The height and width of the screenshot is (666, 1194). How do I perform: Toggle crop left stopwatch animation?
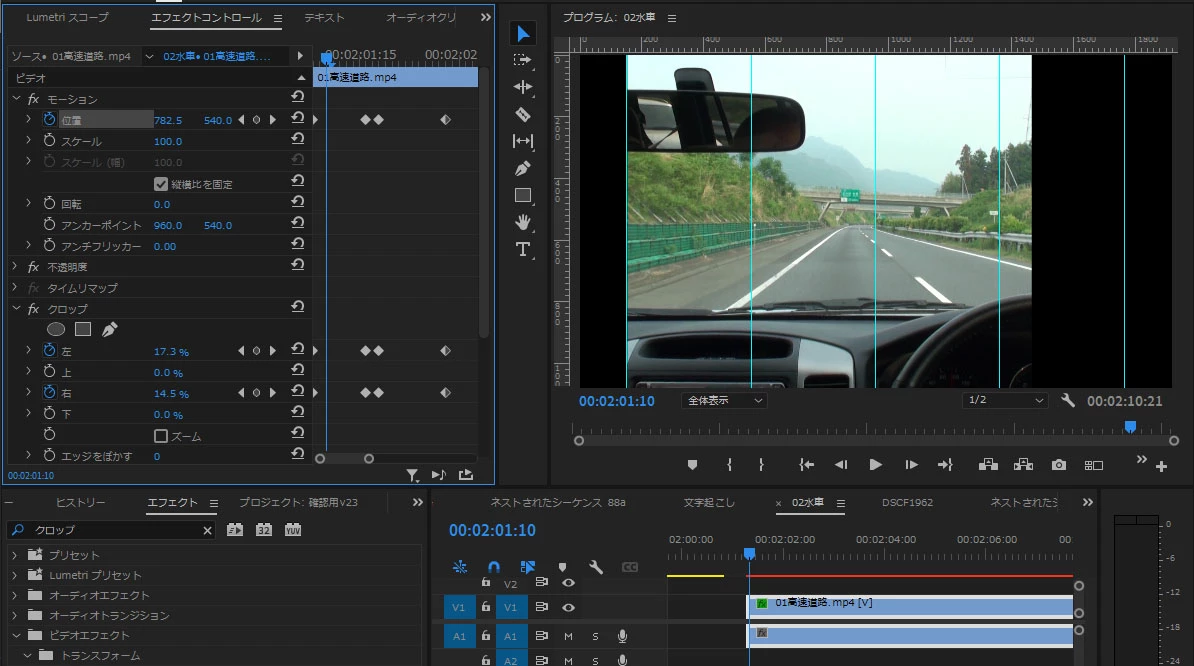coord(49,351)
